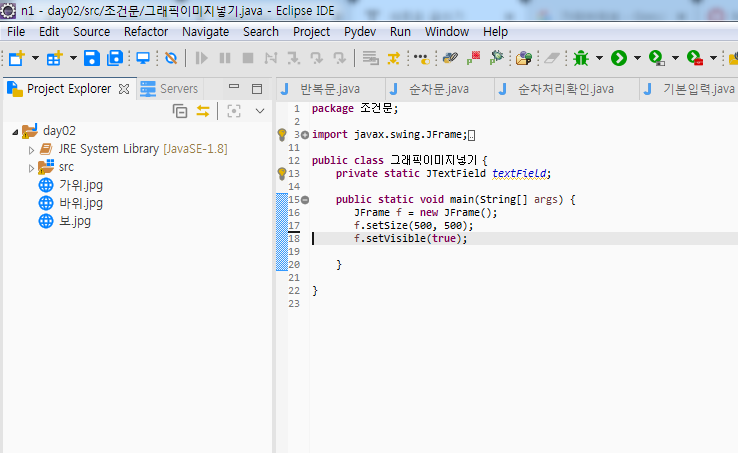Image resolution: width=738 pixels, height=453 pixels.
Task: Open the Search menu
Action: (x=261, y=32)
